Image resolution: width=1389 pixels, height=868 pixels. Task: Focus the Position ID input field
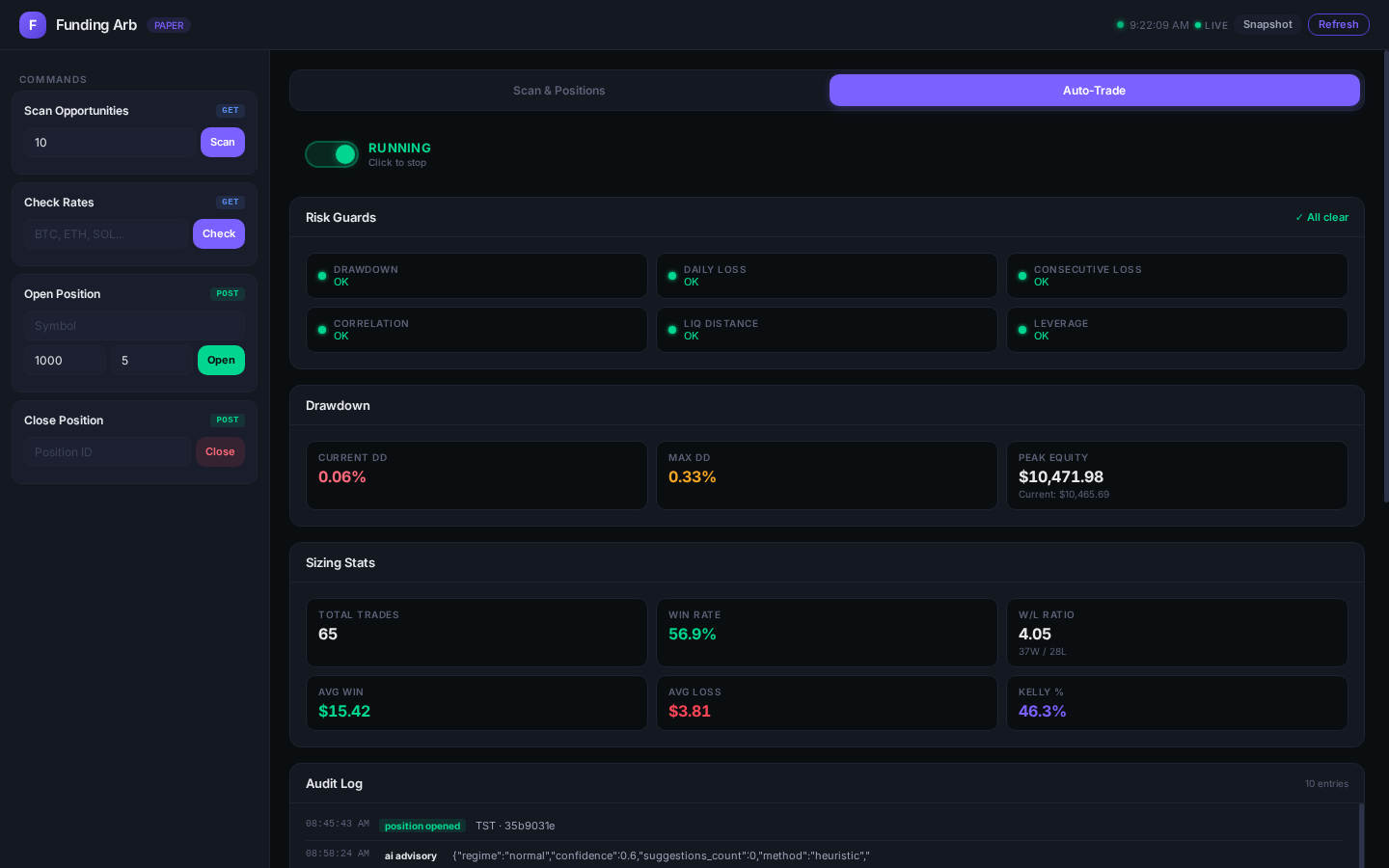(107, 452)
